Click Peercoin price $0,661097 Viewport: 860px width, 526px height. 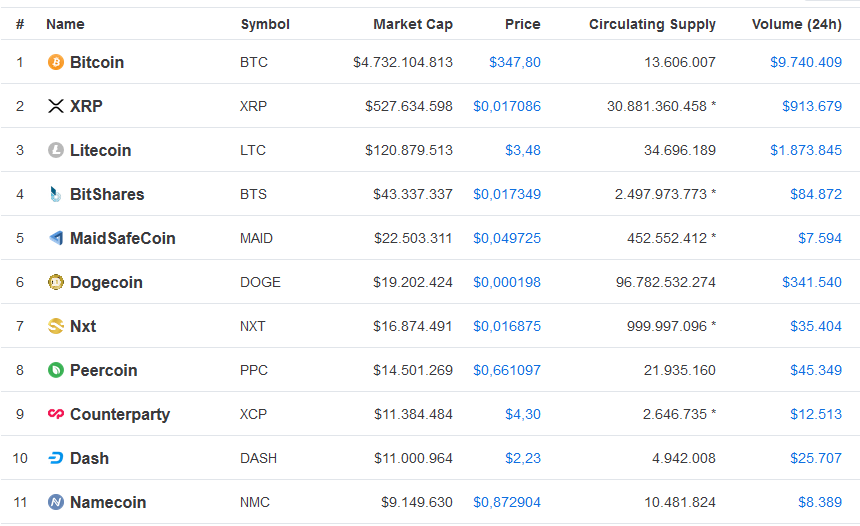[x=507, y=370]
